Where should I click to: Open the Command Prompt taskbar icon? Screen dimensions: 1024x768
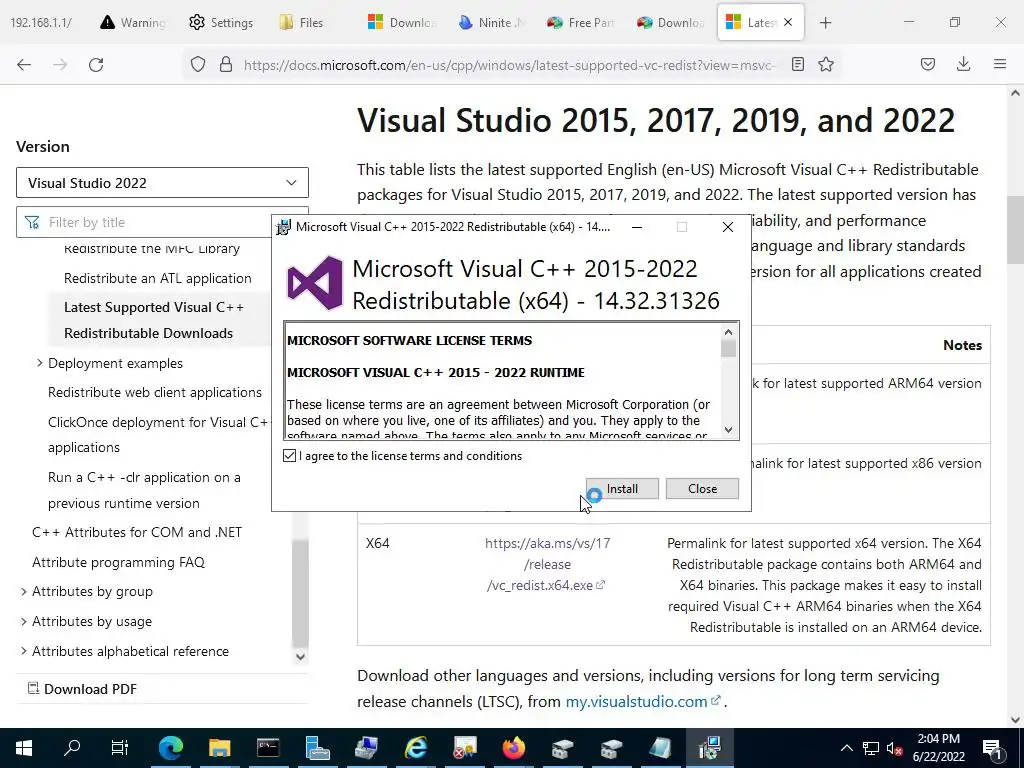tap(268, 748)
